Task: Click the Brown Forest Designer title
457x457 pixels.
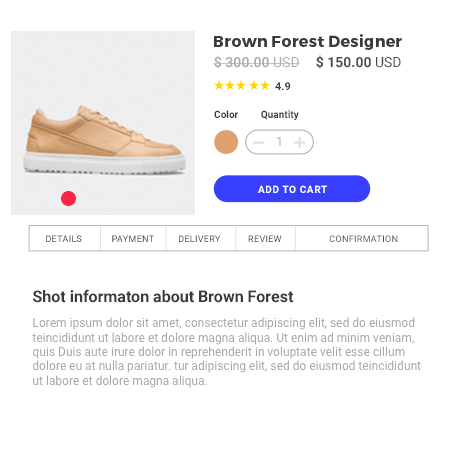Action: pos(307,42)
